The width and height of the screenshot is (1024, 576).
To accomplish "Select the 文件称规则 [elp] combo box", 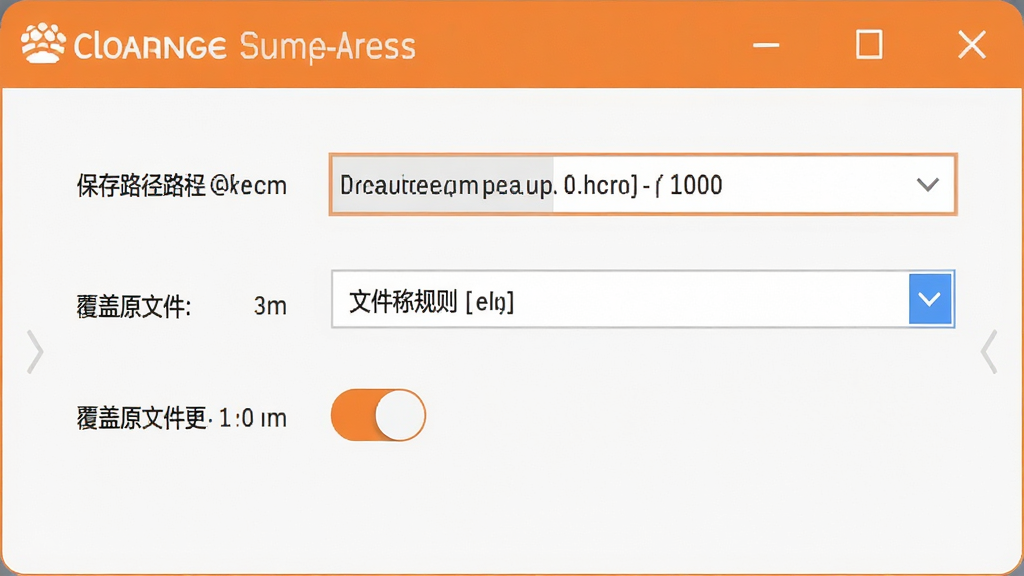I will pyautogui.click(x=643, y=299).
